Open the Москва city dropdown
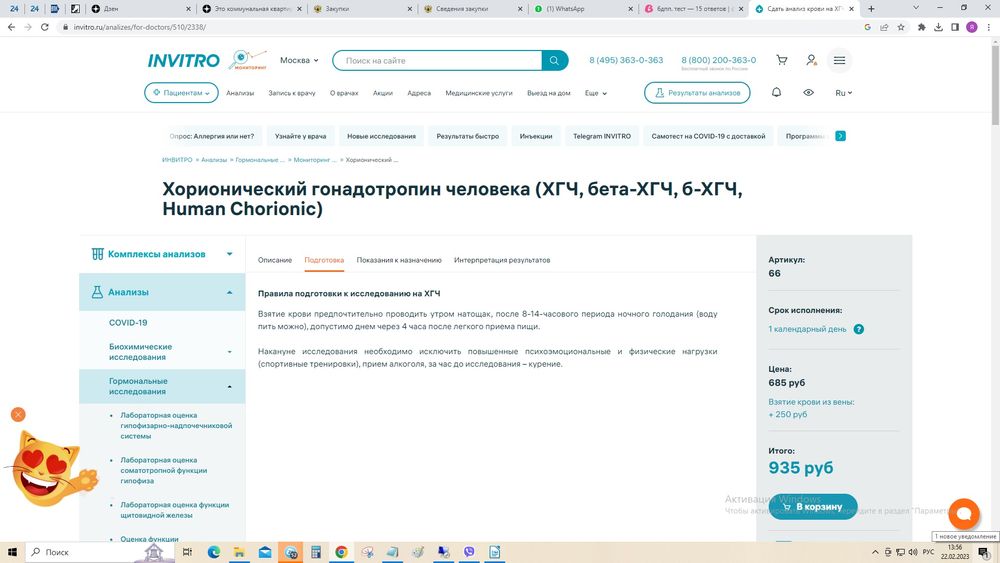The height and width of the screenshot is (563, 1000). [x=299, y=60]
